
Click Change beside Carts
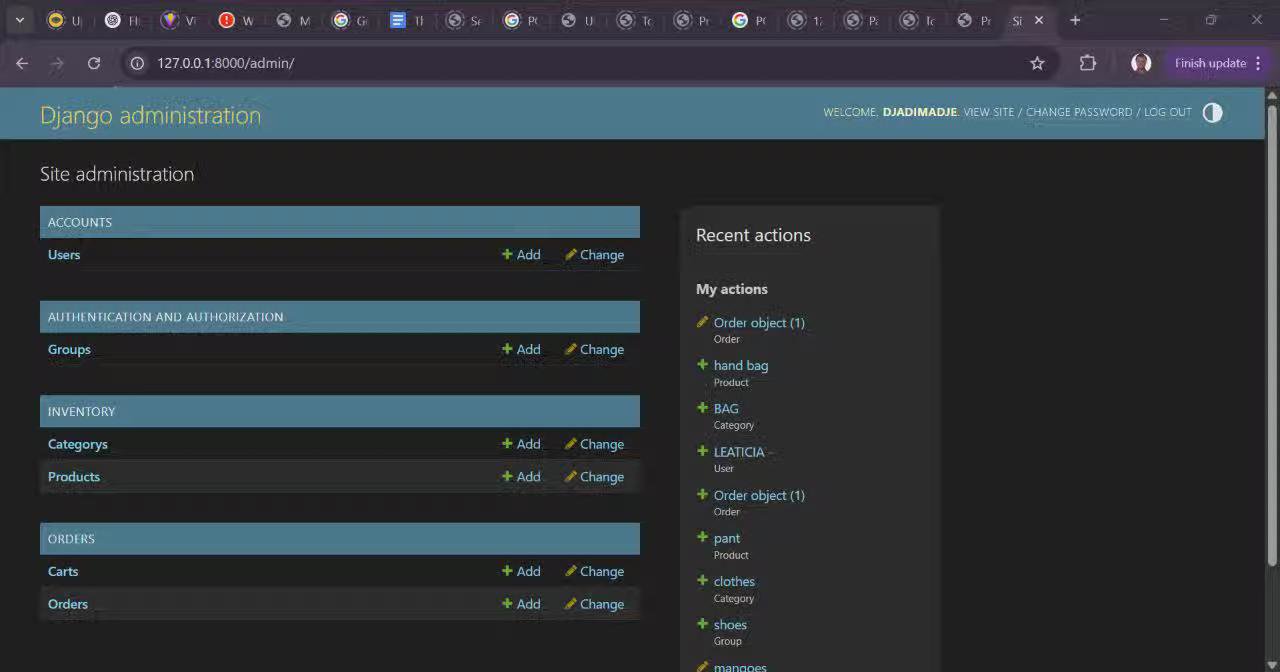(x=594, y=572)
